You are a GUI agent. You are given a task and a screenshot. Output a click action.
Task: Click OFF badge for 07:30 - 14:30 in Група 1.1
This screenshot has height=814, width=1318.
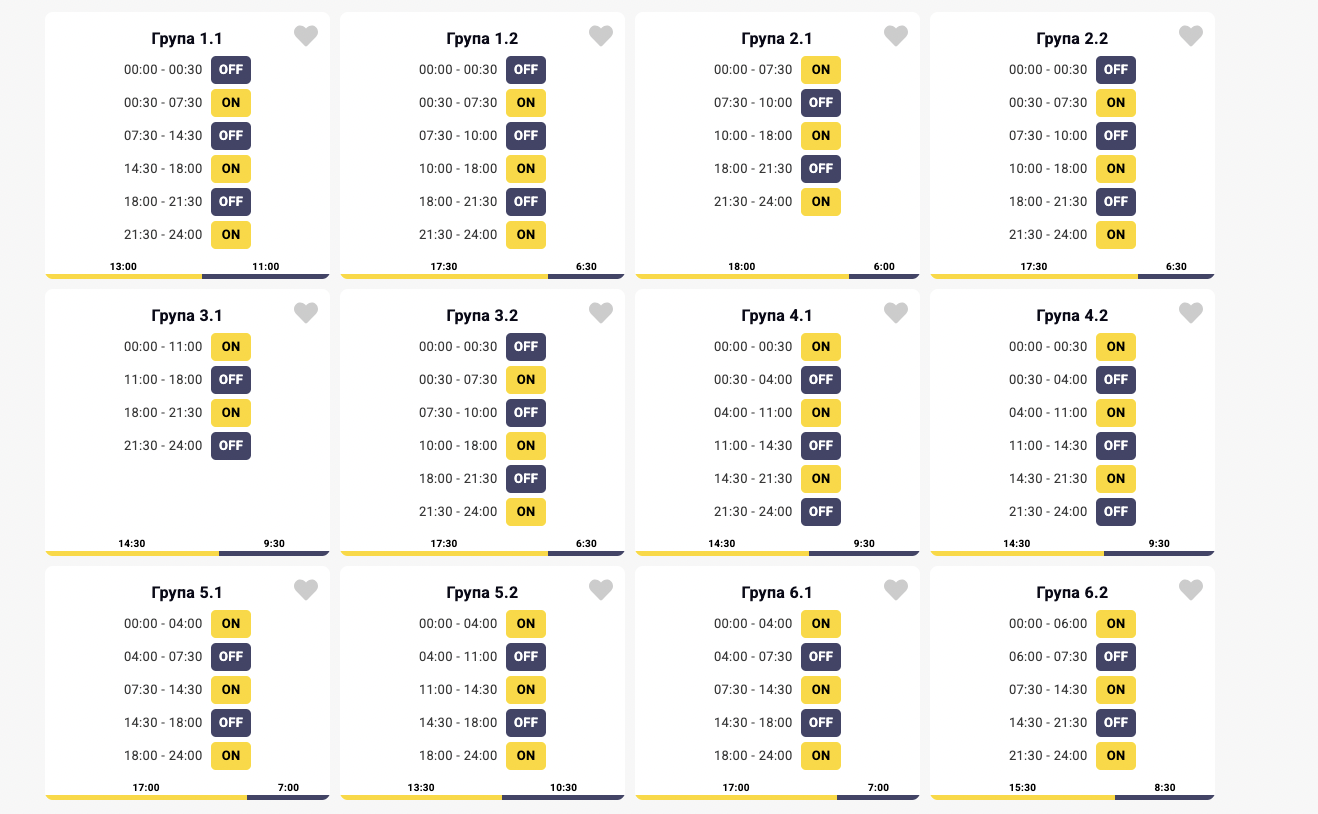coord(231,135)
